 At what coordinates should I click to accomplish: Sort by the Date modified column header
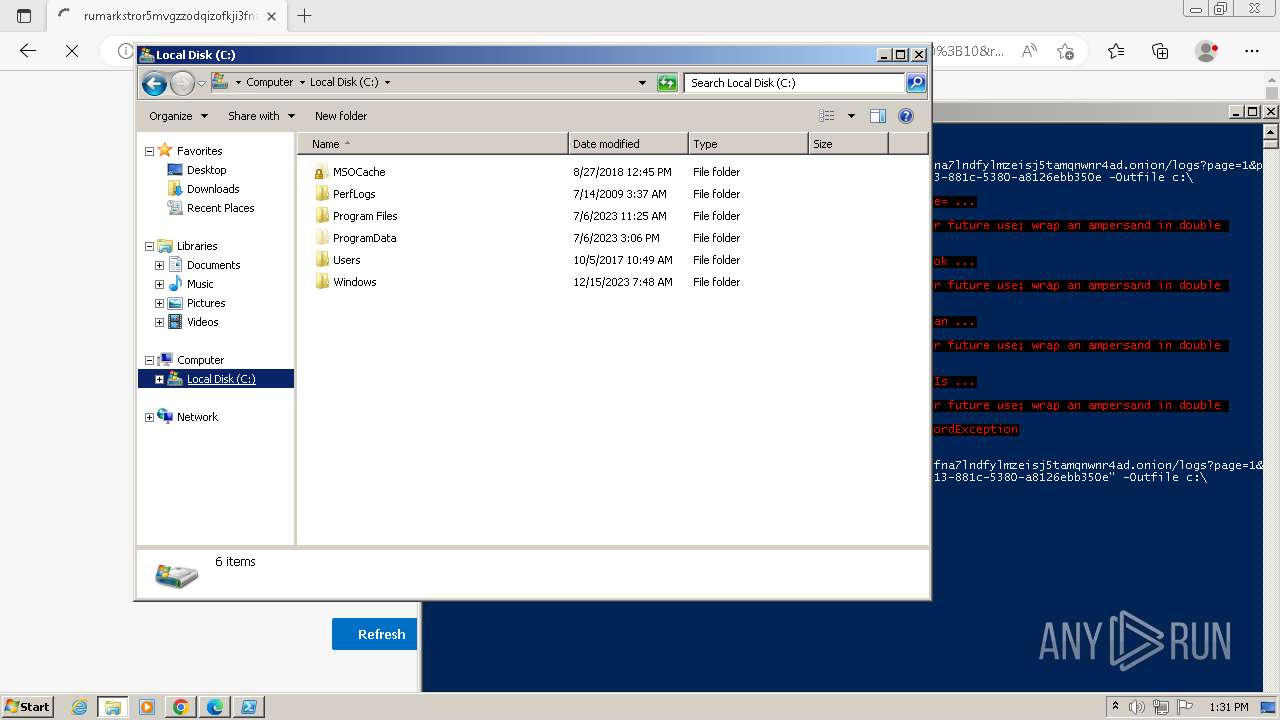628,144
